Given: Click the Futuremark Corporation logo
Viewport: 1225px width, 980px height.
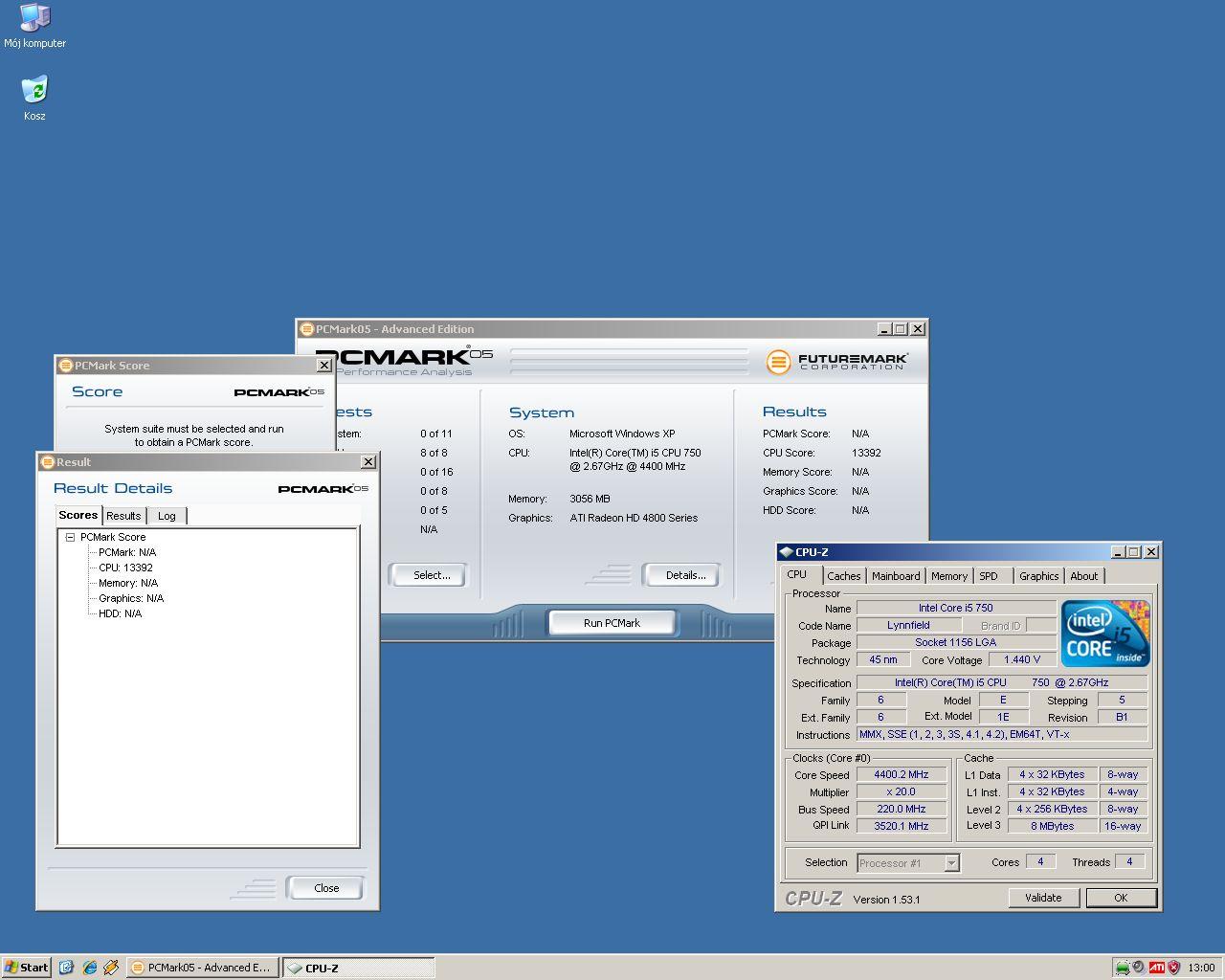Looking at the screenshot, I should click(x=837, y=362).
